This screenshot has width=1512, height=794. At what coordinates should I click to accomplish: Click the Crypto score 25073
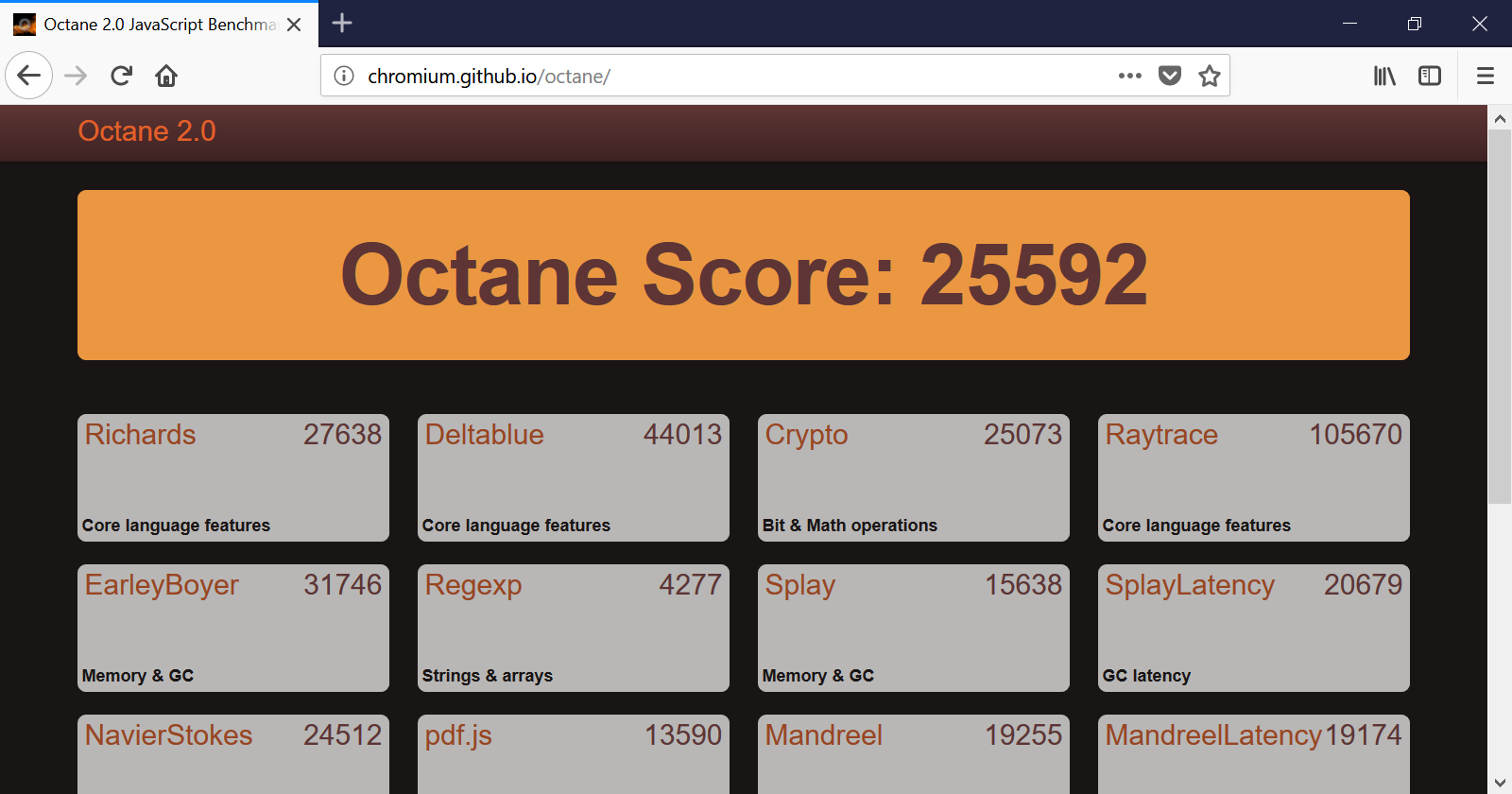pyautogui.click(x=1022, y=435)
